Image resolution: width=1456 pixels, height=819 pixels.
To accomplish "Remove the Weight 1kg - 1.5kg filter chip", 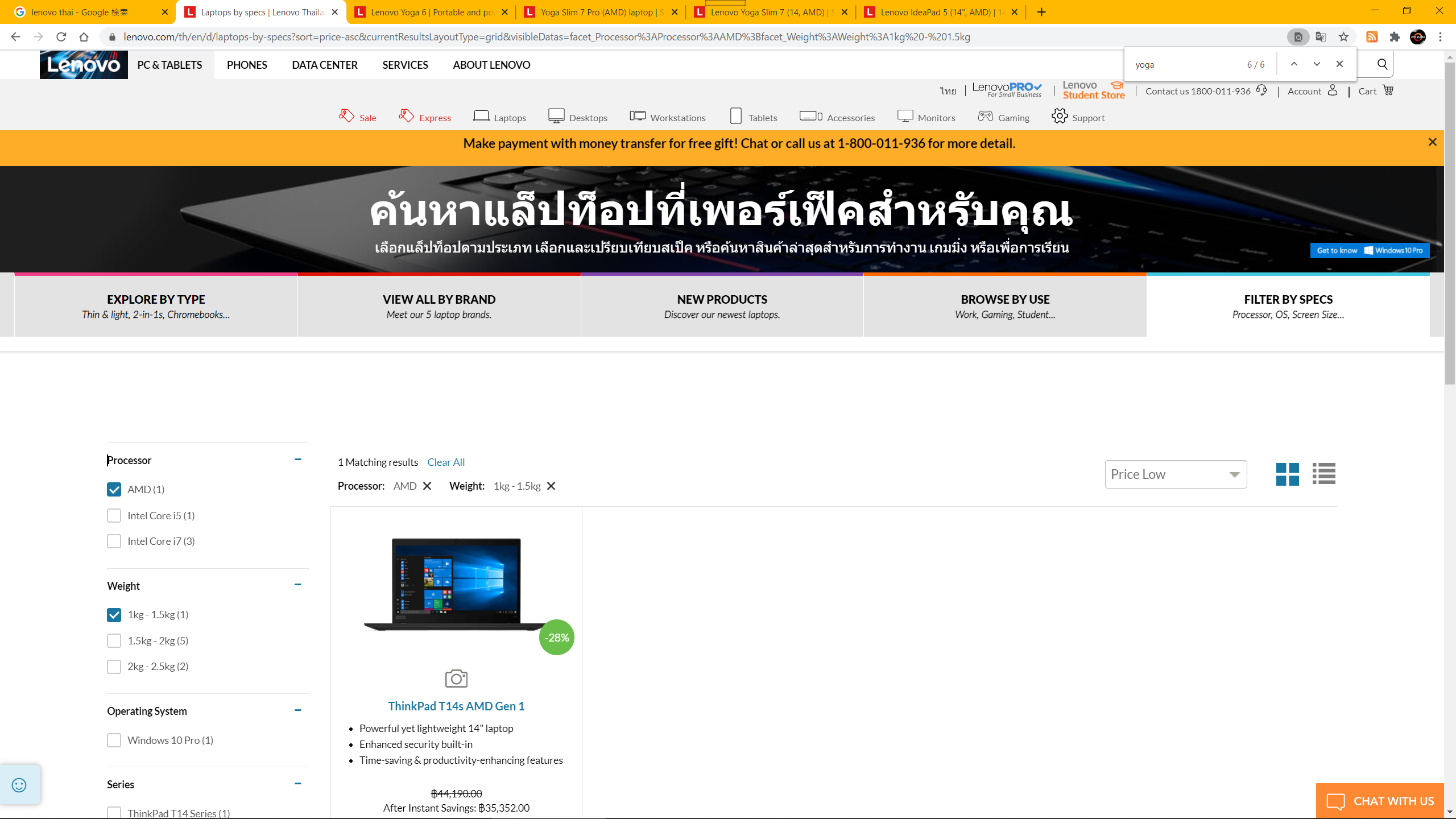I will [551, 486].
